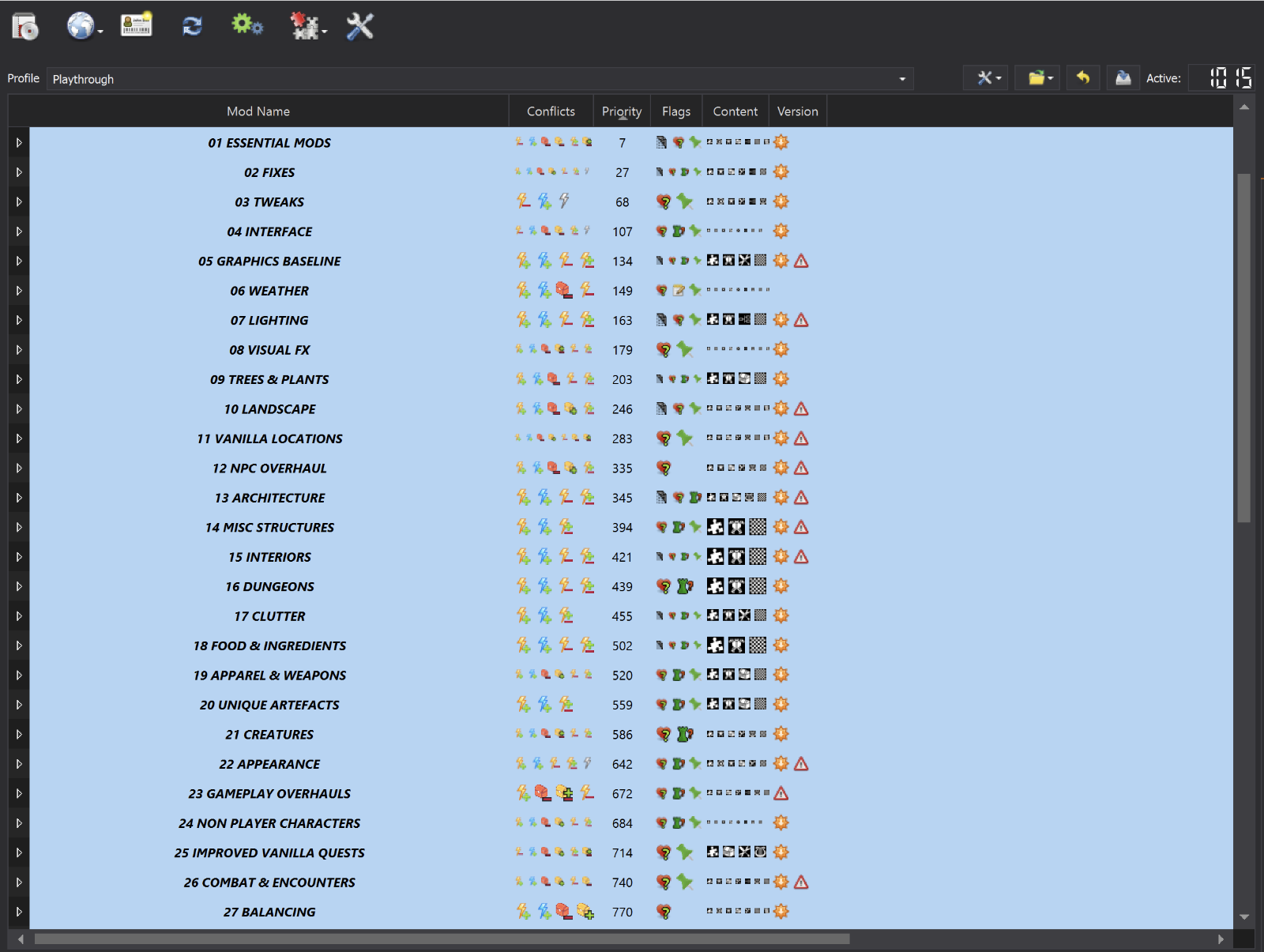The height and width of the screenshot is (952, 1264).
Task: Click the heart flag icon in 27 BALANCING row
Action: tap(664, 912)
